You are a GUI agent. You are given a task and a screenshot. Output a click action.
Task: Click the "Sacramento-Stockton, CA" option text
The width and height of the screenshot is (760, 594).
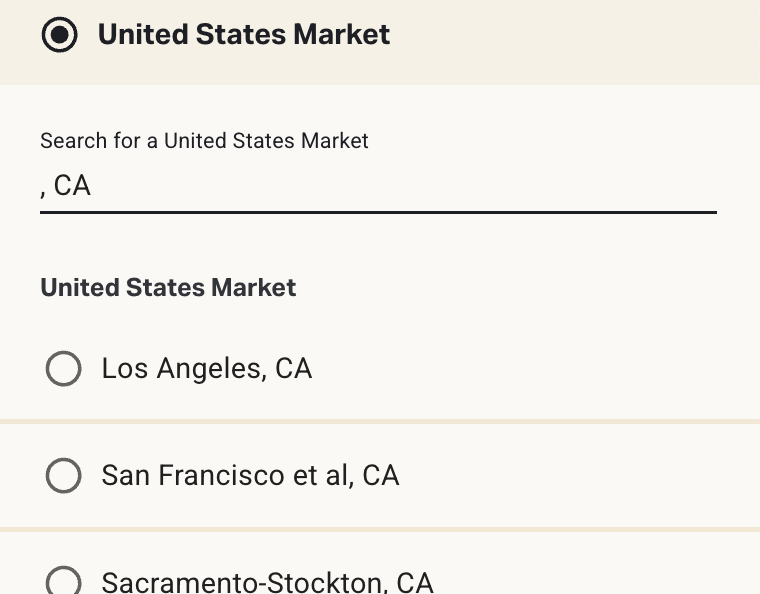pyautogui.click(x=267, y=582)
